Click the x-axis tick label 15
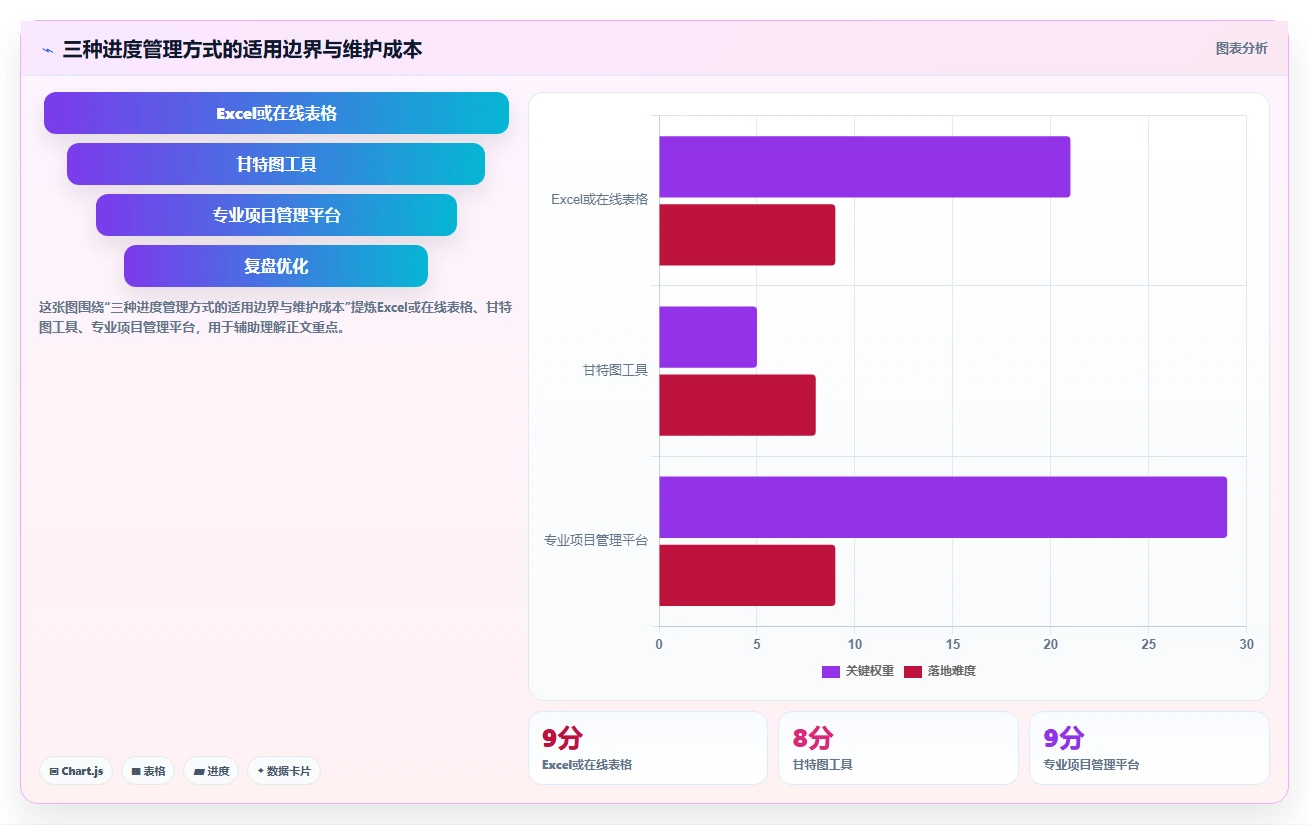The width and height of the screenshot is (1309, 825). click(x=952, y=644)
